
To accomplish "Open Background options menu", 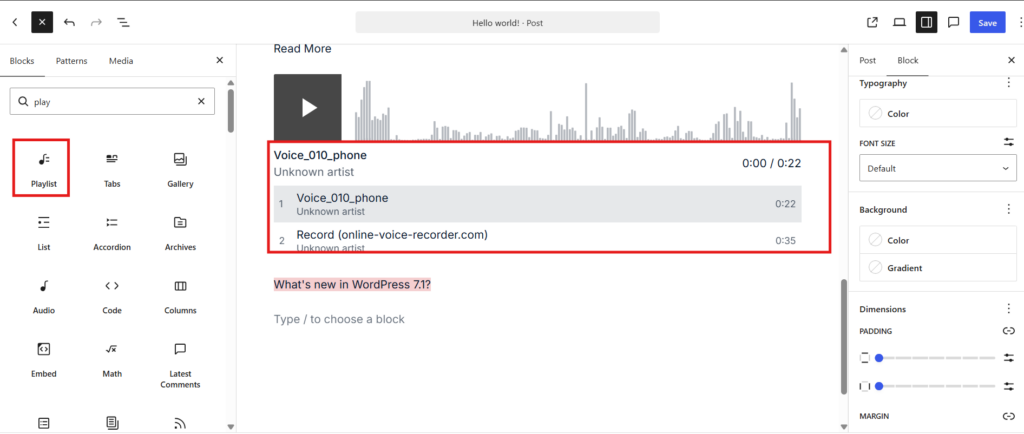I will [x=1008, y=209].
